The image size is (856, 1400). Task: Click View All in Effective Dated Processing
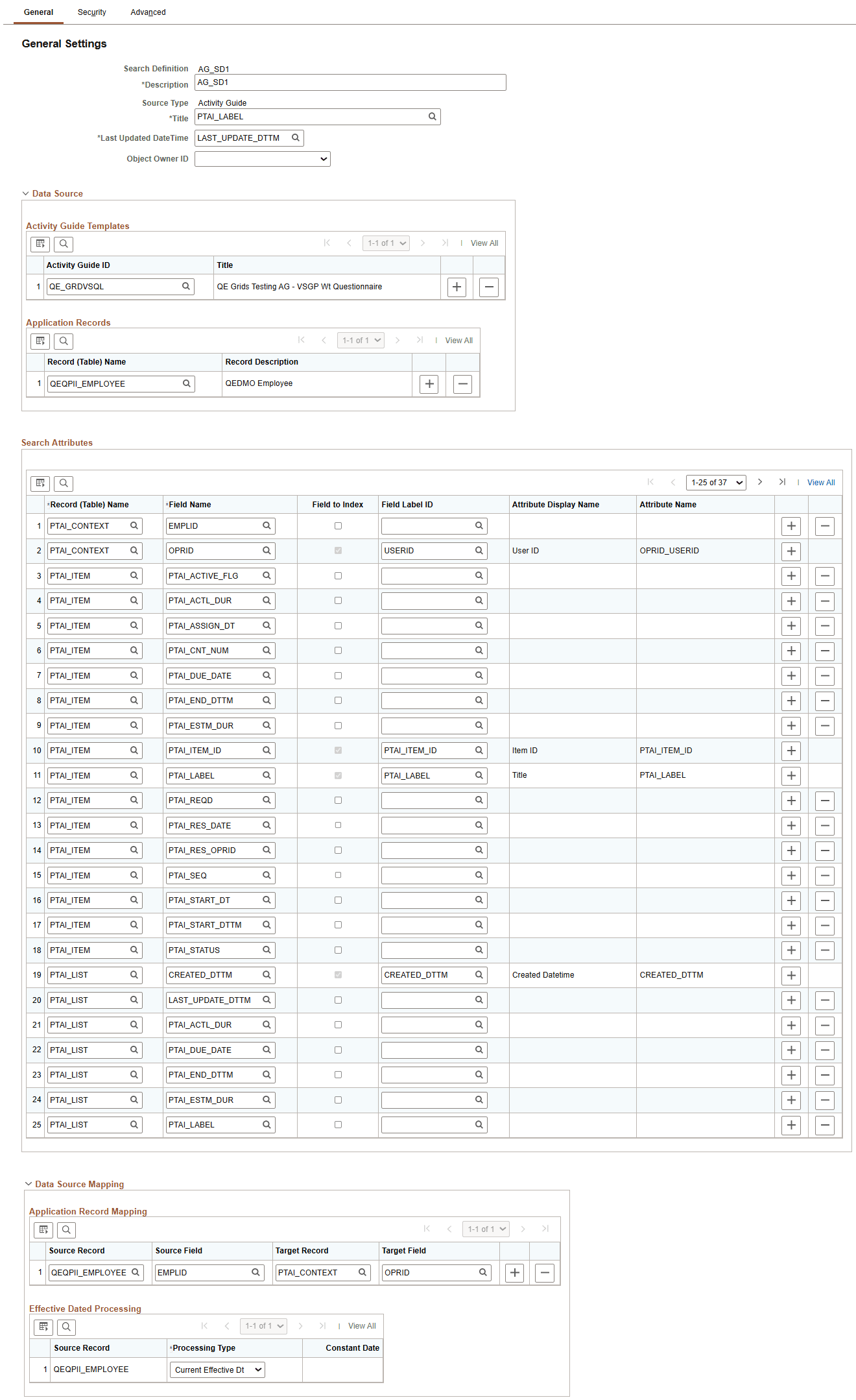[362, 1326]
